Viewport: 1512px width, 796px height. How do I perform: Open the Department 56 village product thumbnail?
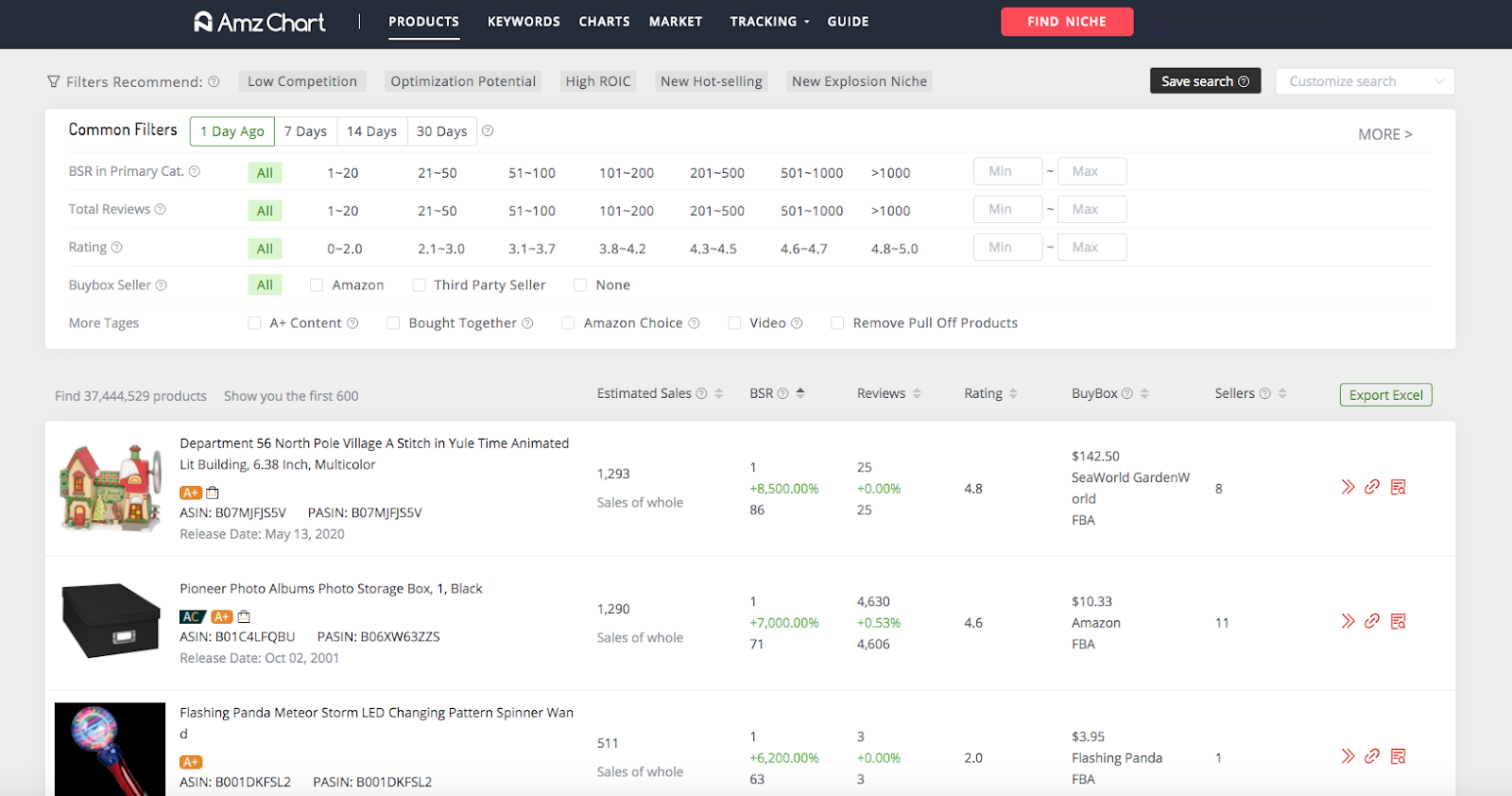tap(110, 487)
